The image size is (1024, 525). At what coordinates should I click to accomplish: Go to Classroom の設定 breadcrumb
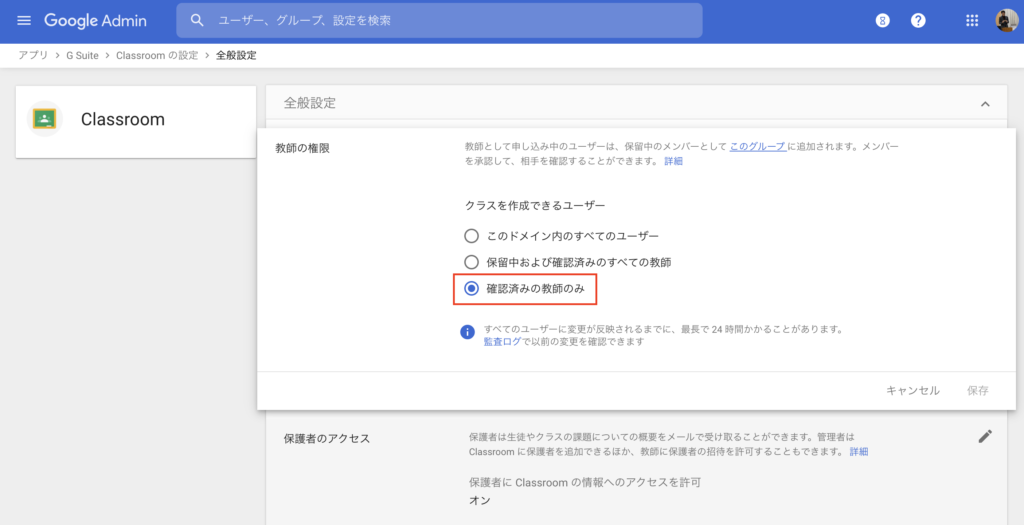point(157,56)
